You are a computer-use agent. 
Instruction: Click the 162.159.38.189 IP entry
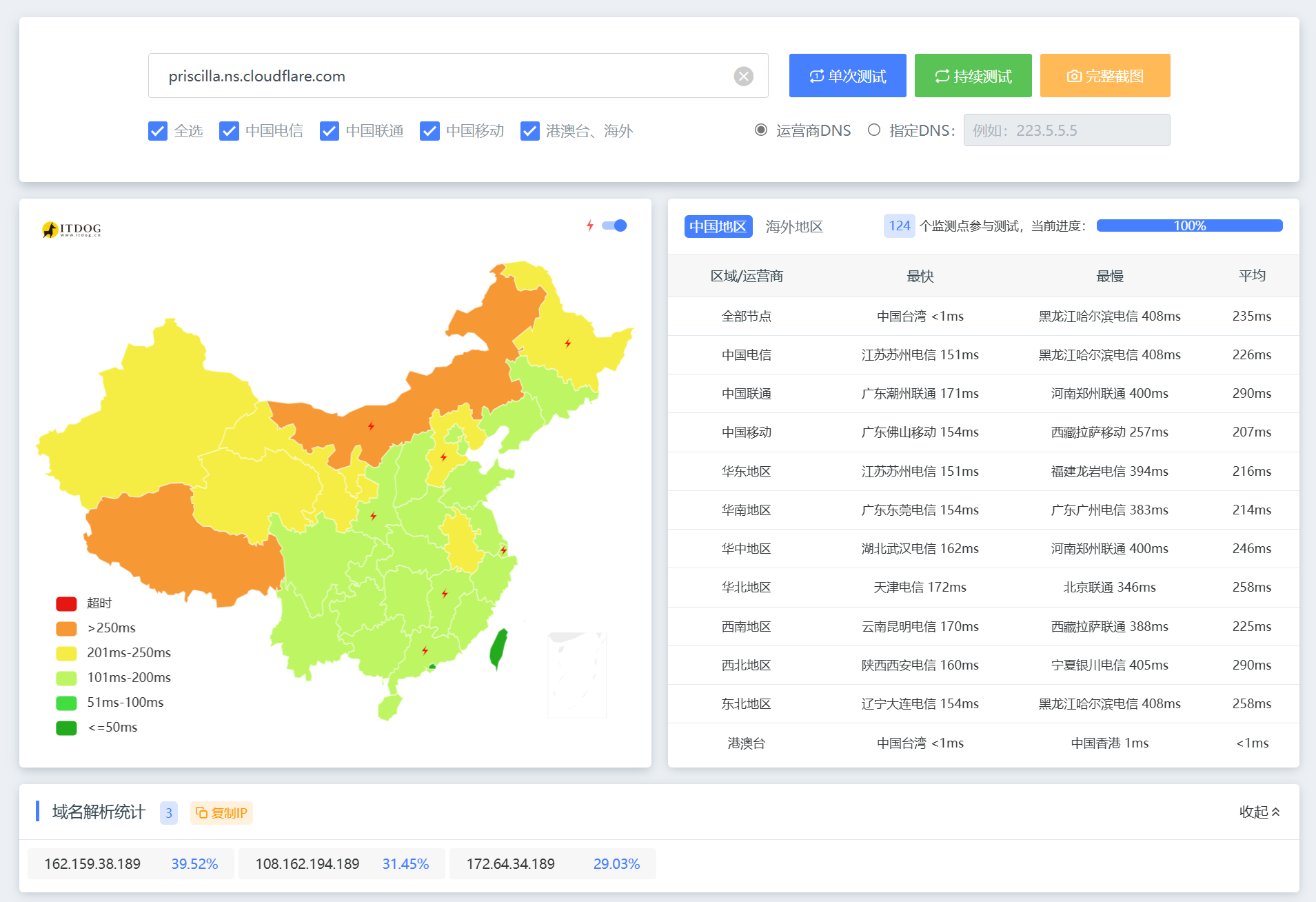pyautogui.click(x=131, y=864)
